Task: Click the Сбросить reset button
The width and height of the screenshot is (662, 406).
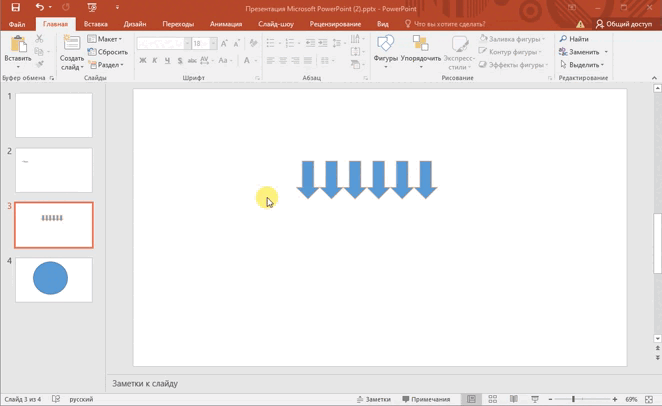Action: click(x=108, y=52)
